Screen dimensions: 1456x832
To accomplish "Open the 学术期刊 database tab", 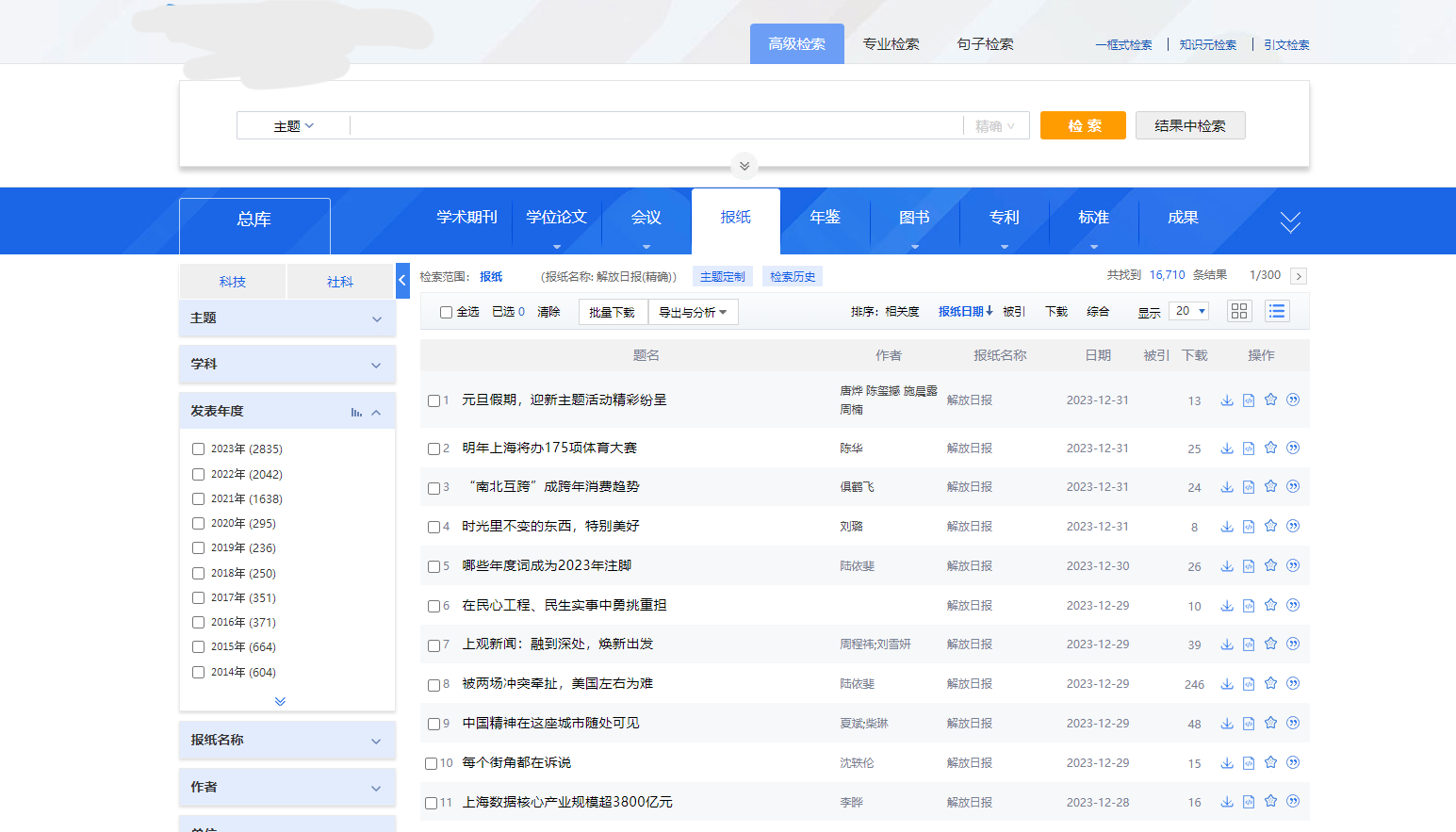I will [466, 218].
